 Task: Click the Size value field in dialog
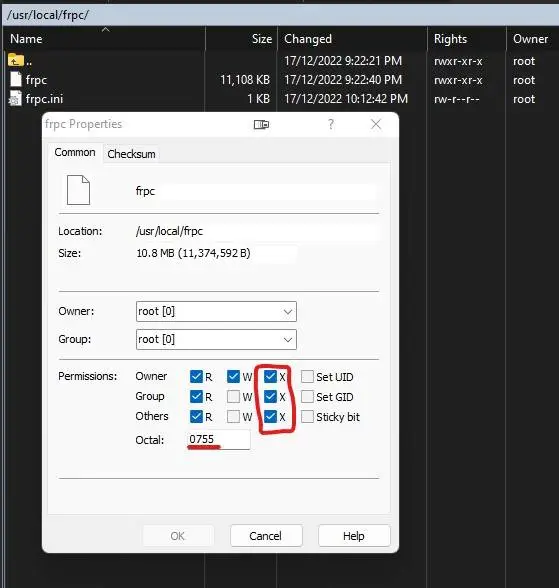(216, 253)
